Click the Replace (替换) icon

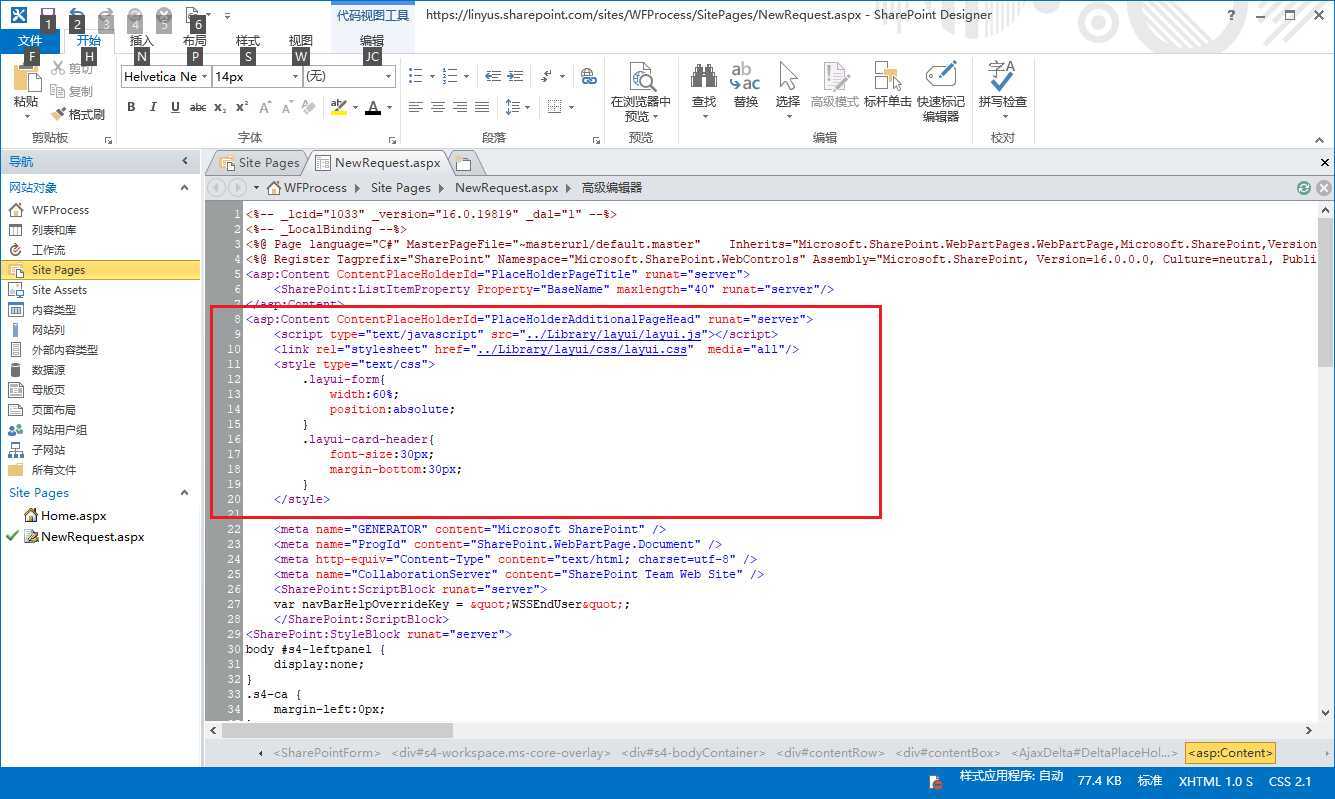coord(746,78)
